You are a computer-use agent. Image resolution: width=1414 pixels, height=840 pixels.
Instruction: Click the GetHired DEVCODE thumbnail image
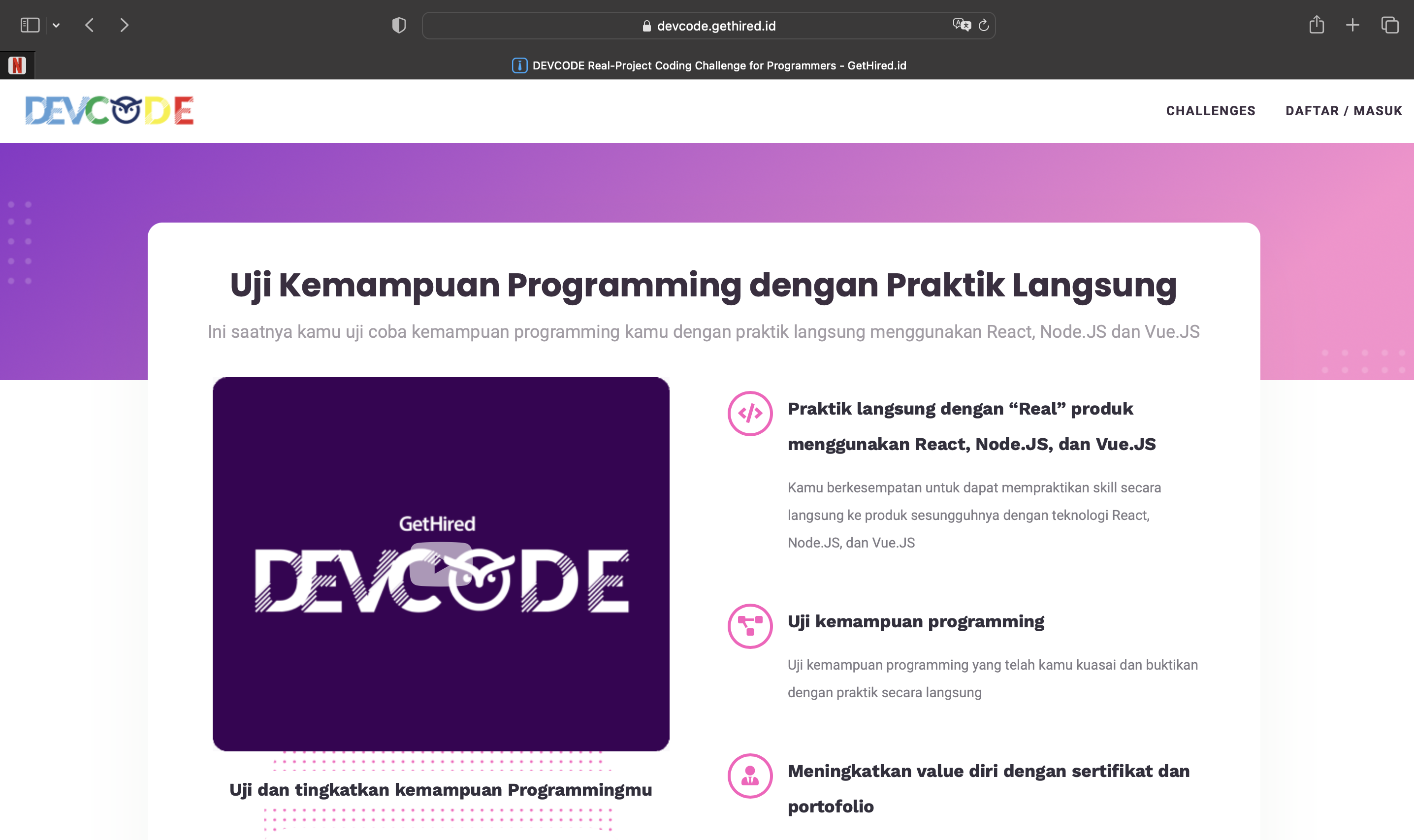click(x=441, y=563)
